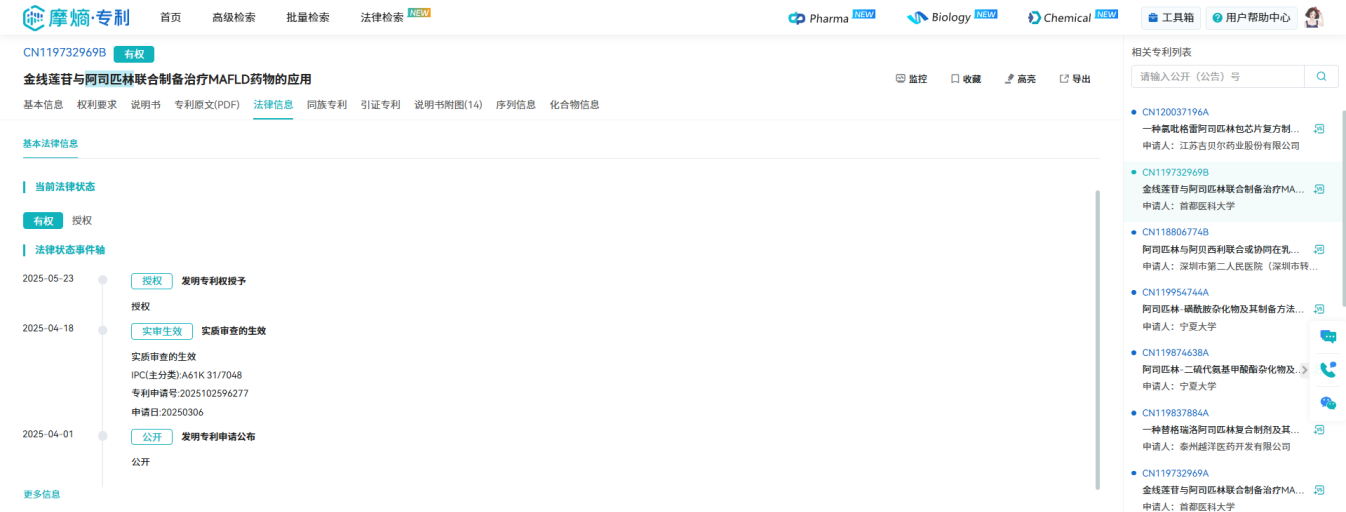Click the 2025-04-01 timeline marker
The image size is (1346, 512).
coord(102,436)
